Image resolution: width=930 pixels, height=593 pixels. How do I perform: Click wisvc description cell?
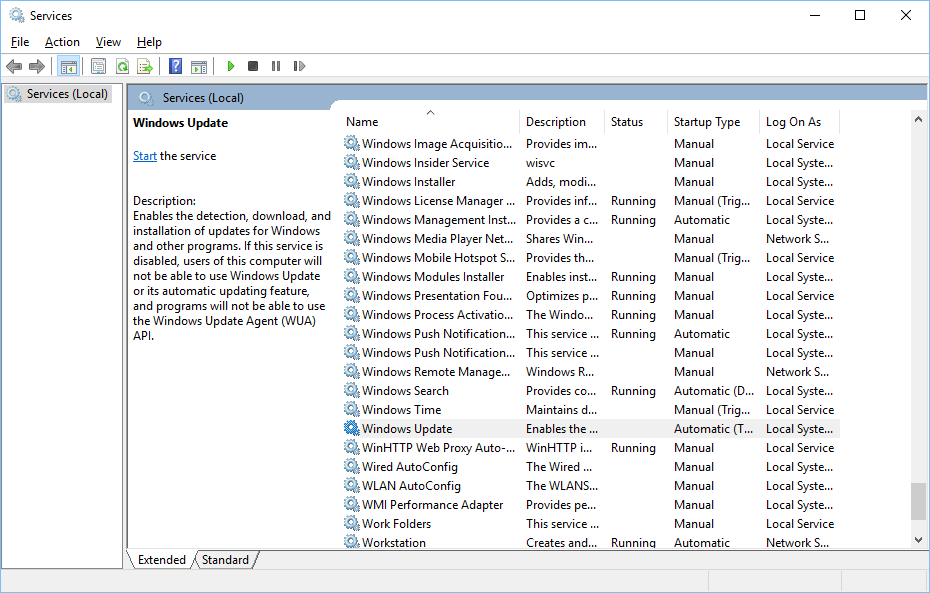click(x=540, y=162)
